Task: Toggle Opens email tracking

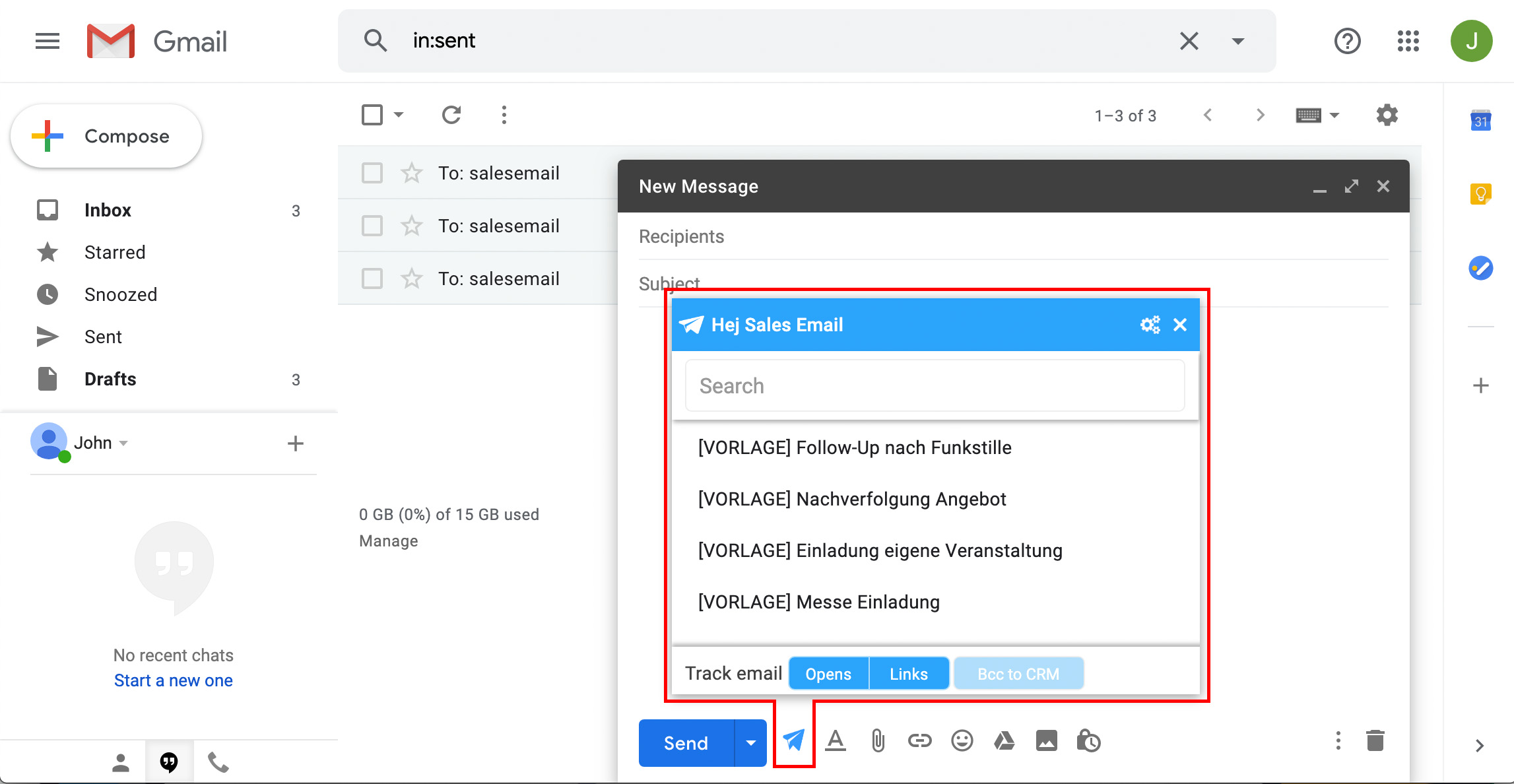Action: tap(828, 674)
